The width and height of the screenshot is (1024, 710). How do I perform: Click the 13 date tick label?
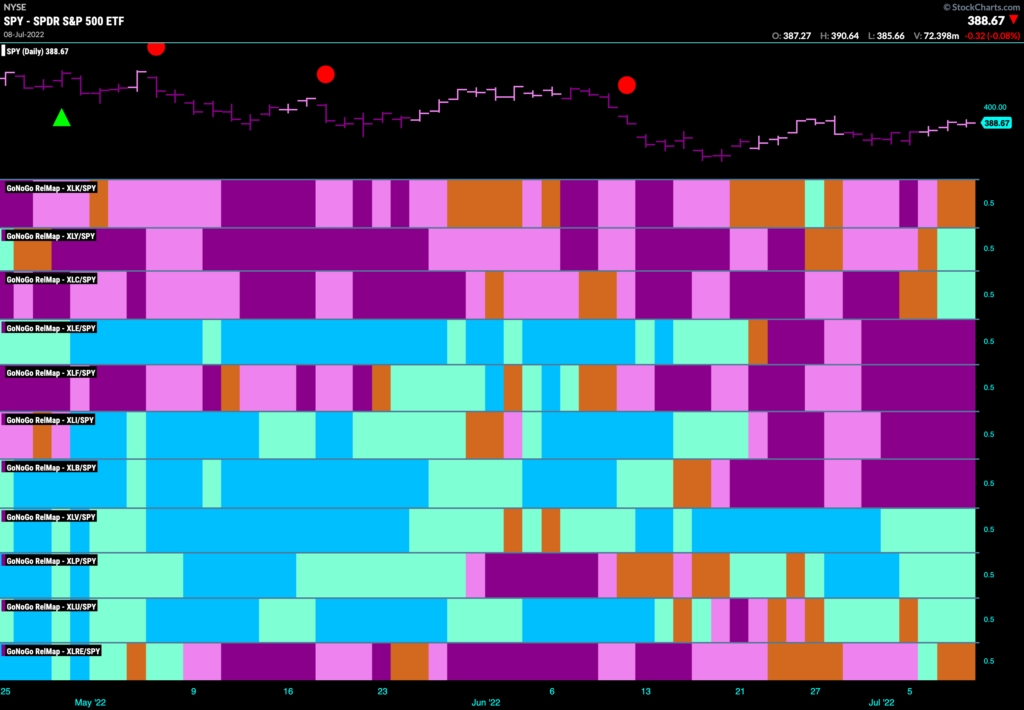pyautogui.click(x=646, y=691)
